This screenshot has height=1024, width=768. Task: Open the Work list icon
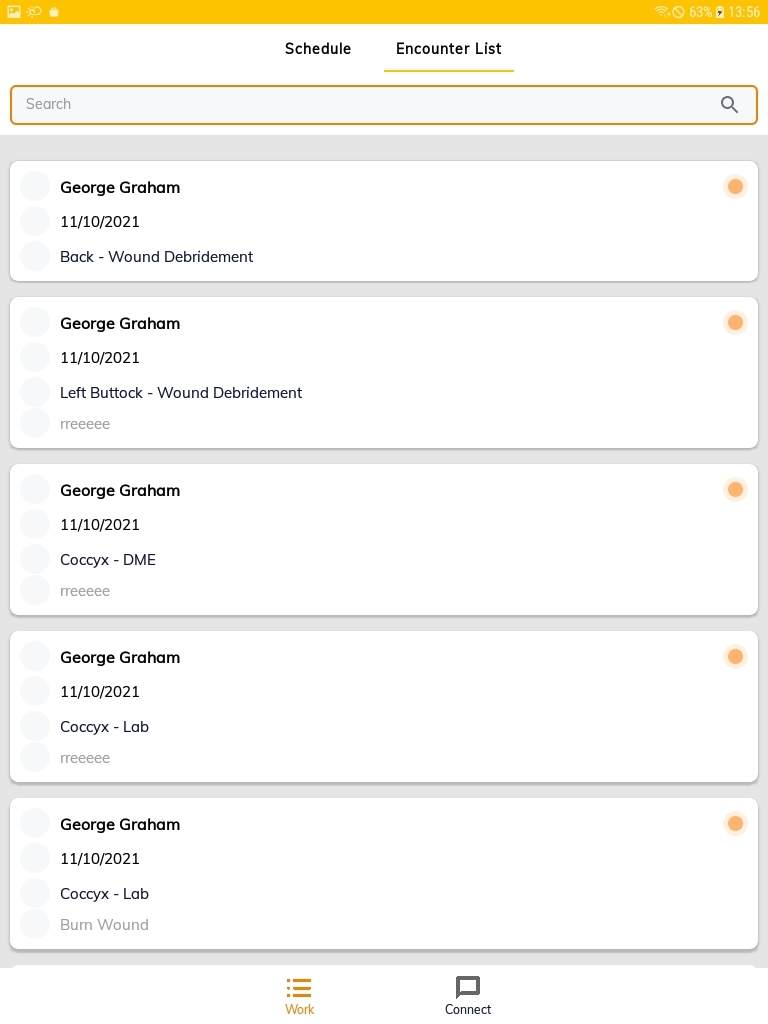[x=299, y=987]
